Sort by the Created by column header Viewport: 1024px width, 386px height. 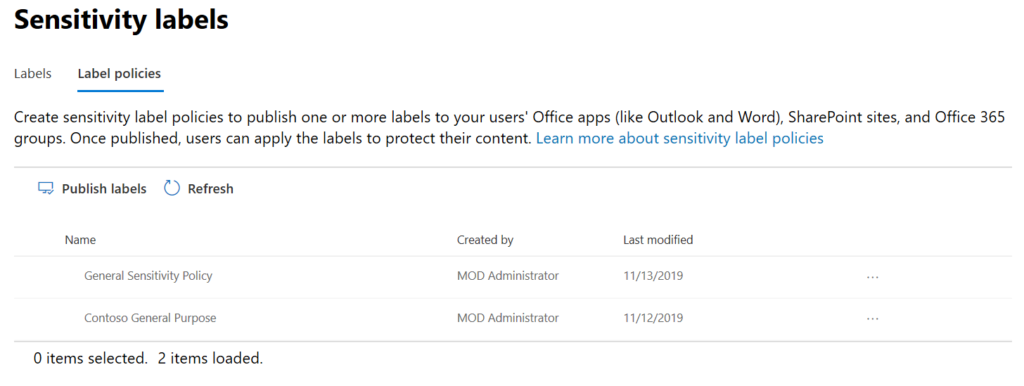point(485,240)
